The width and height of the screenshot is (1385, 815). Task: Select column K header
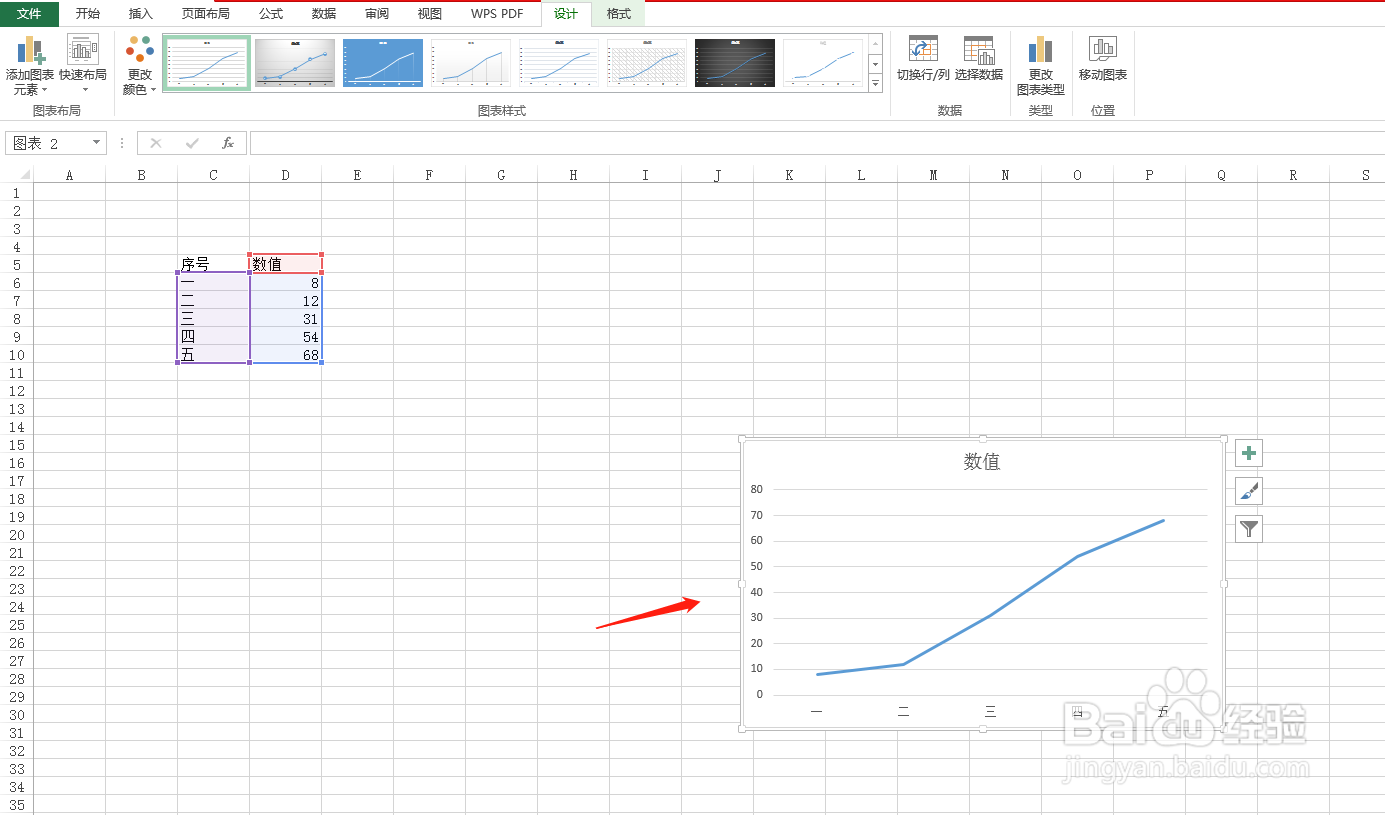790,175
